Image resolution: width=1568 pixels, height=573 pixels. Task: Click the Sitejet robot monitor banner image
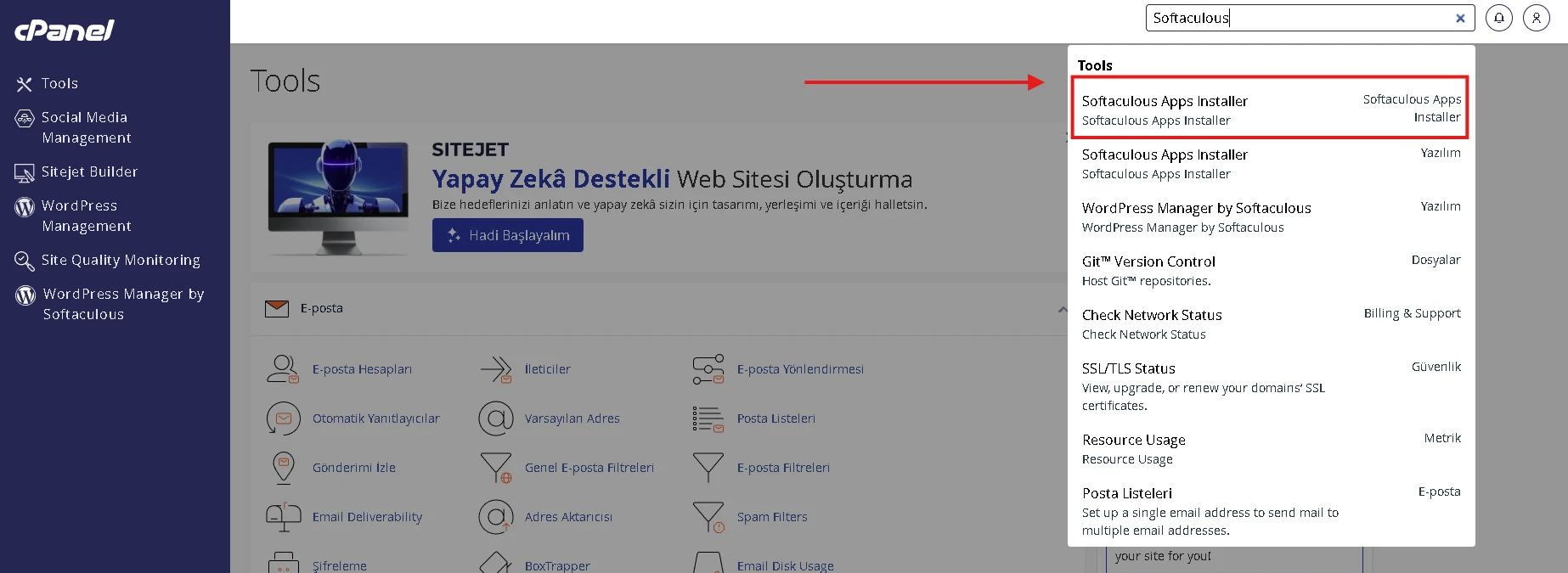click(338, 197)
